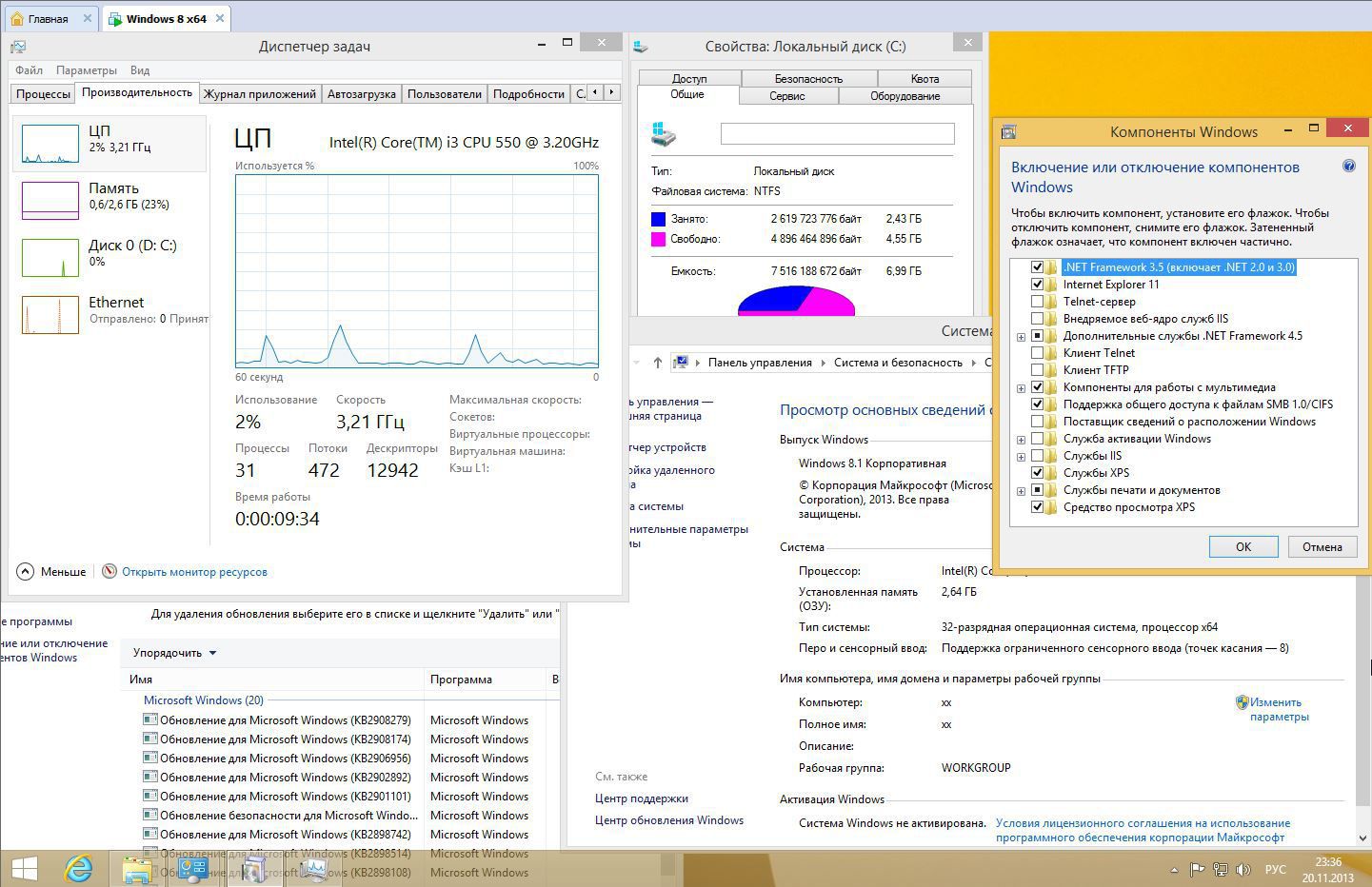Expand Службы печати и документов node

tap(1021, 491)
